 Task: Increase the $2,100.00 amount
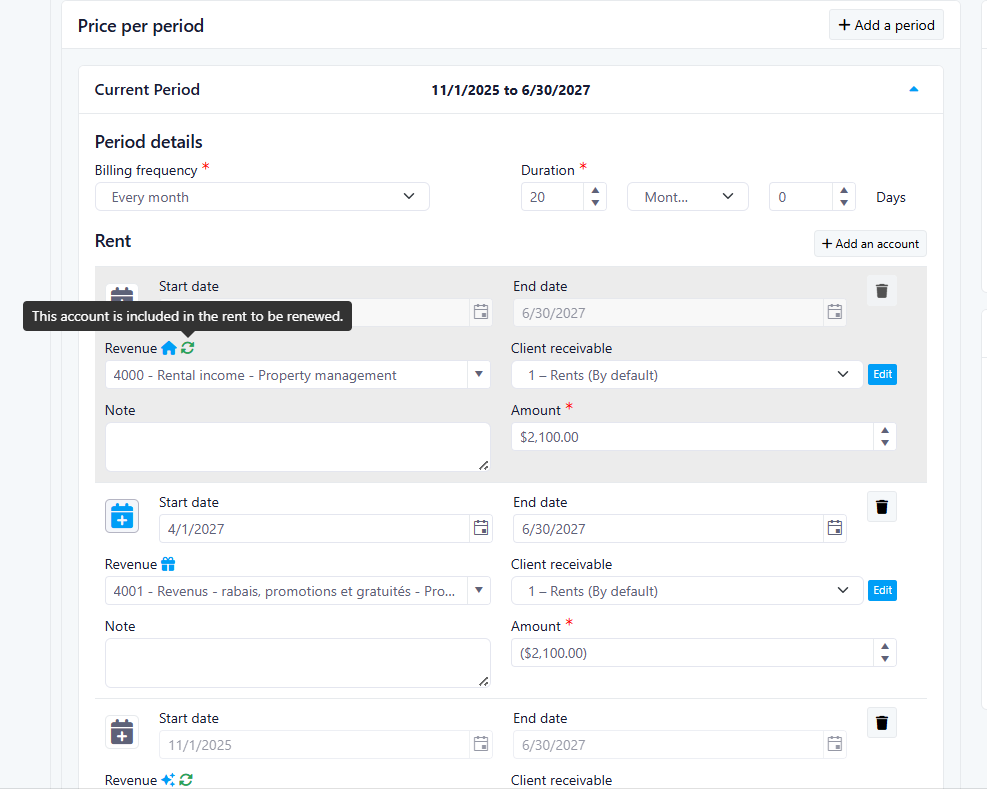tap(885, 431)
